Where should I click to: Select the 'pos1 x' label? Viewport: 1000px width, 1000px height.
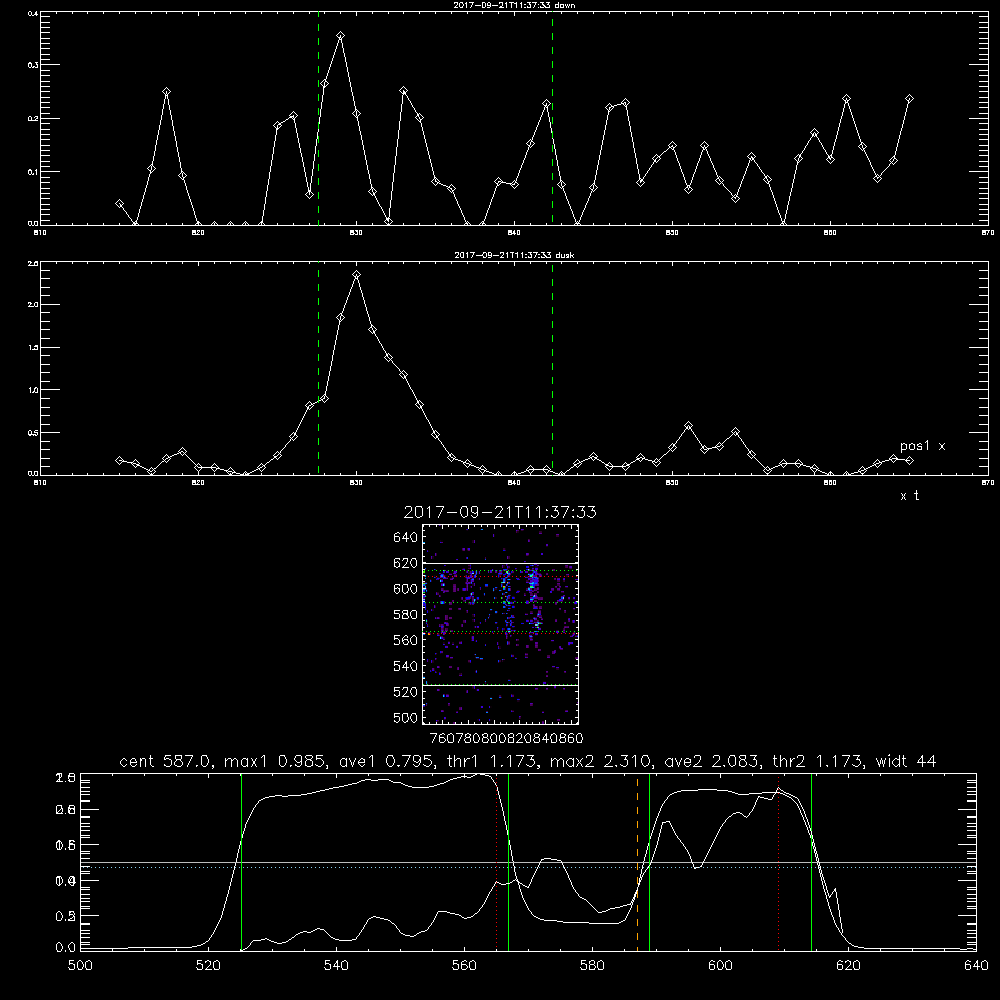coord(922,446)
